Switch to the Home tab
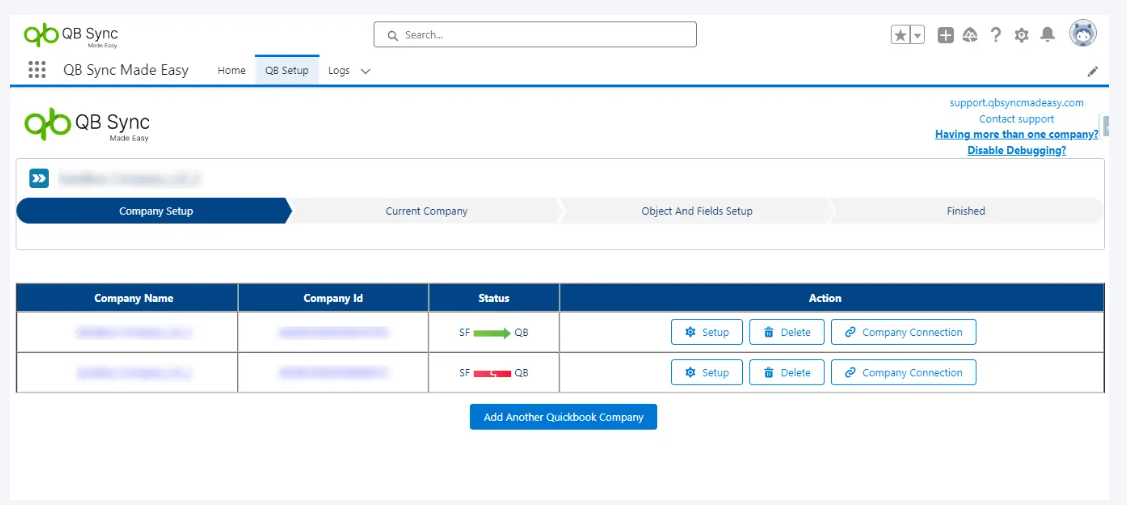The height and width of the screenshot is (505, 1127). [x=231, y=70]
